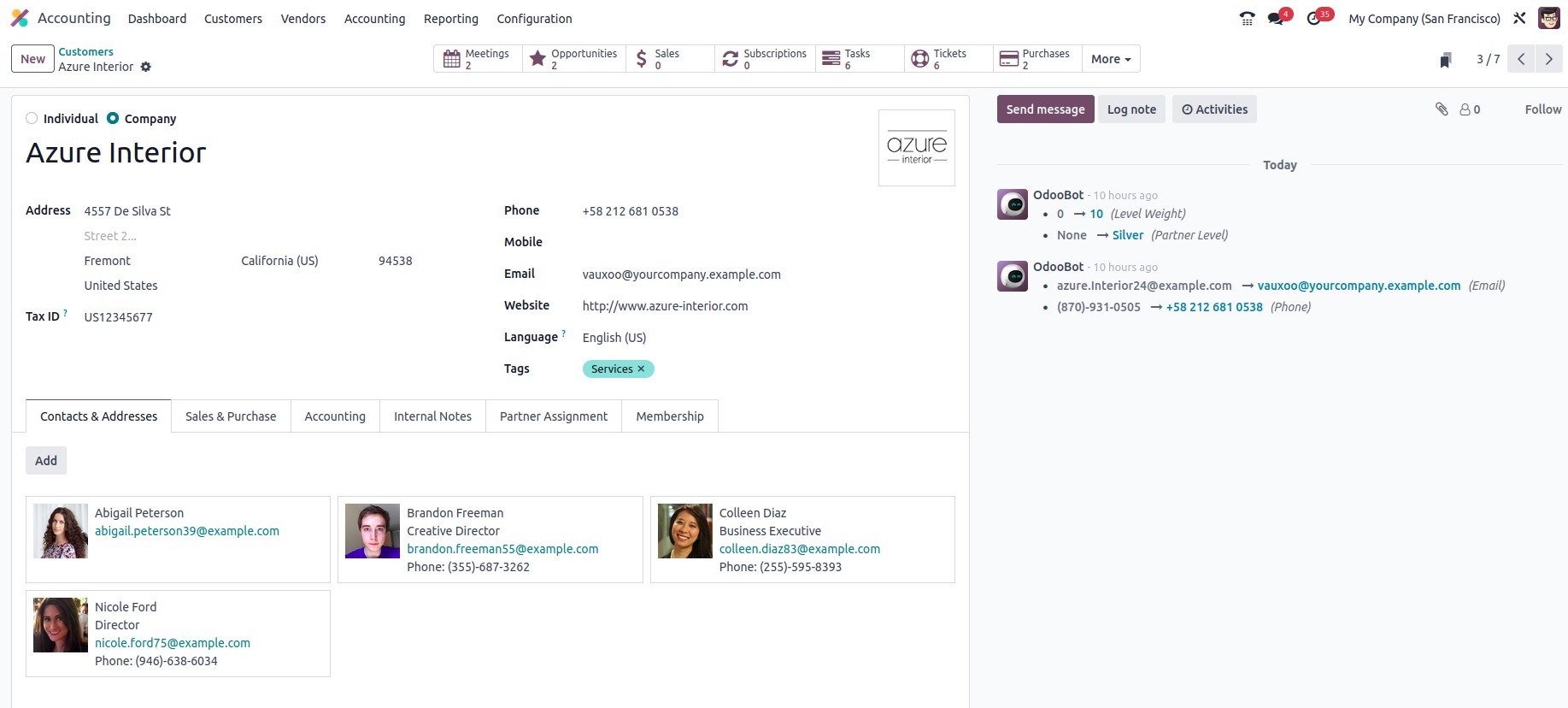Viewport: 1568px width, 708px height.
Task: Open the user avatar menu
Action: [x=1549, y=18]
